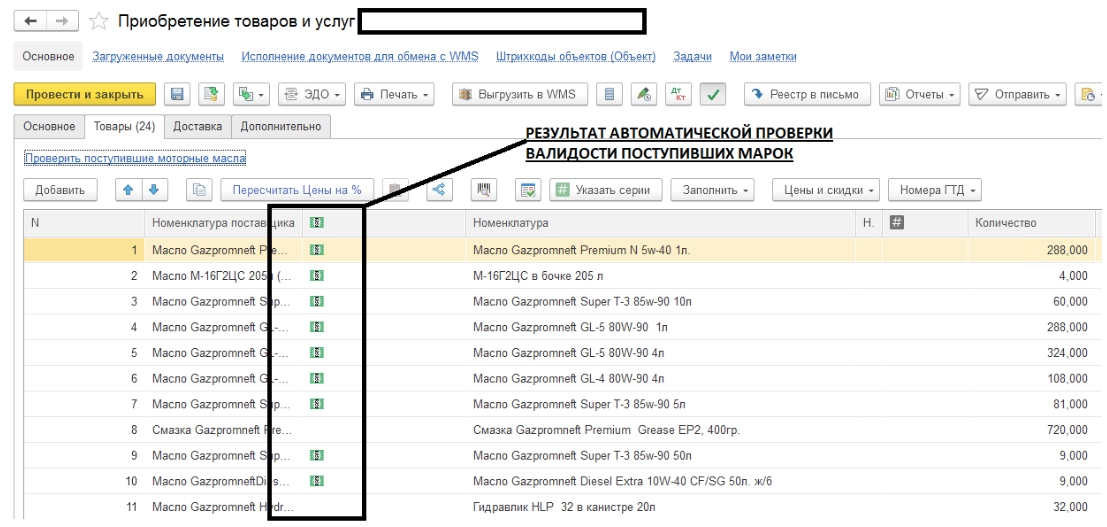
Task: Expand the Цены и скидки dropdown
Action: (826, 189)
